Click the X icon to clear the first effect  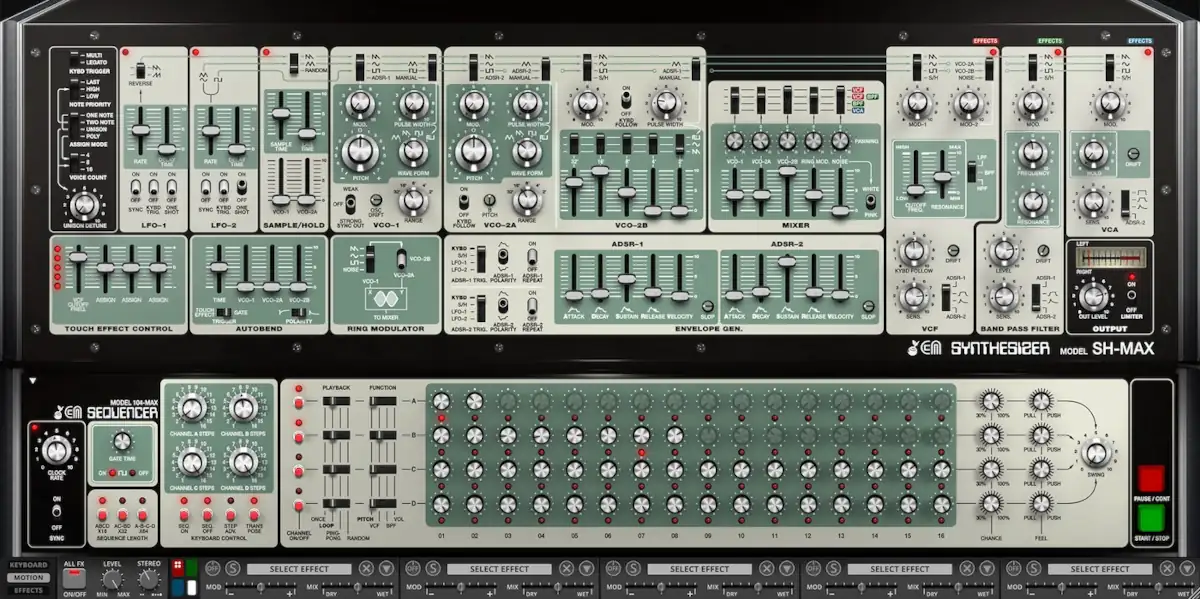click(x=366, y=568)
